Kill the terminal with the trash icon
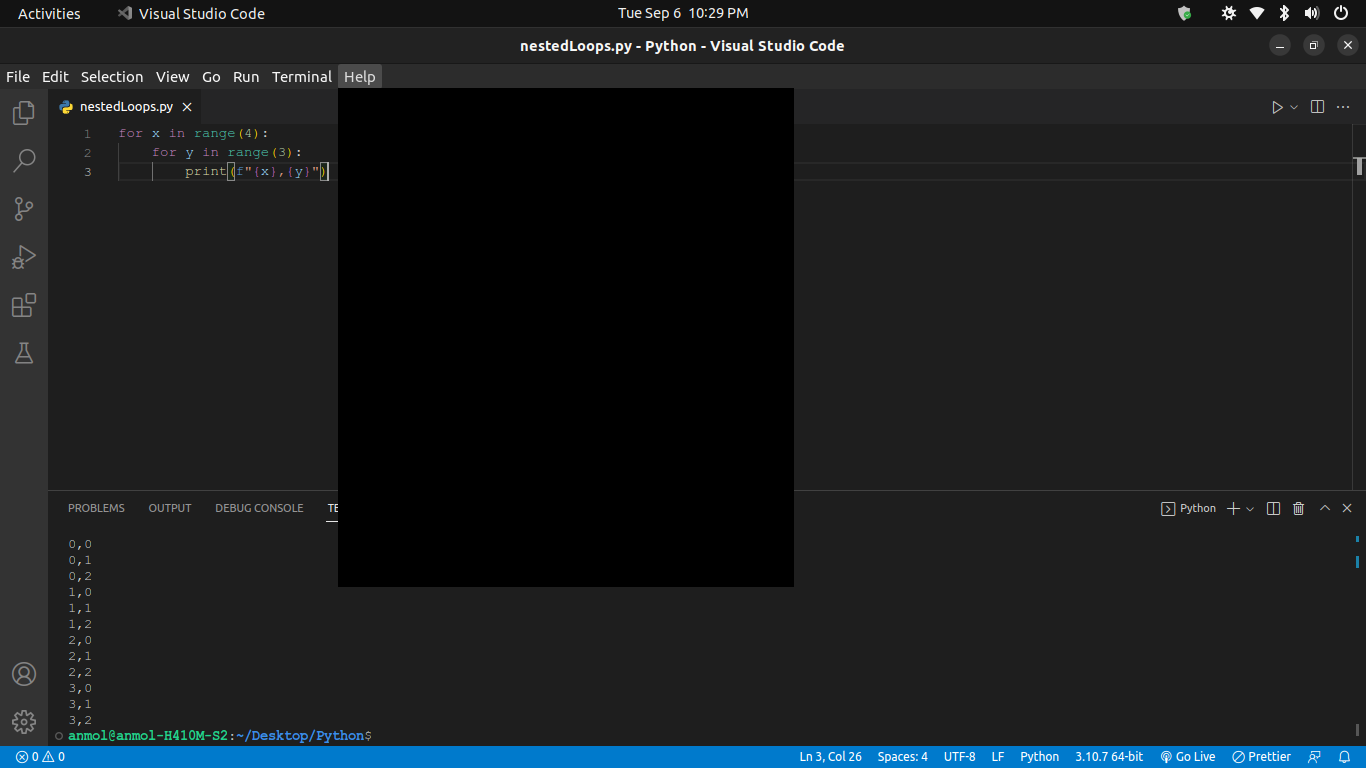Image resolution: width=1366 pixels, height=768 pixels. [1298, 508]
